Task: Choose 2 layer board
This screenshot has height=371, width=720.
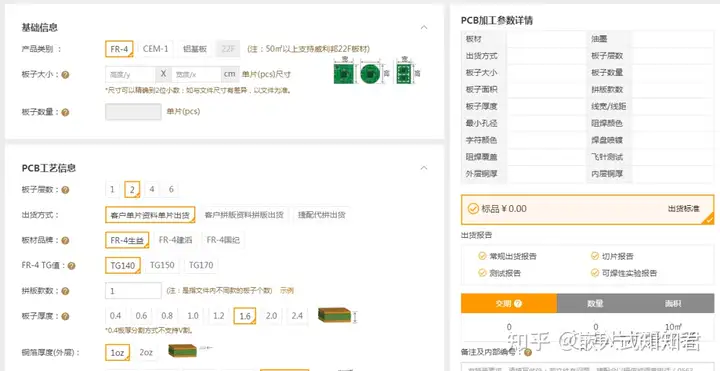Action: [x=132, y=190]
